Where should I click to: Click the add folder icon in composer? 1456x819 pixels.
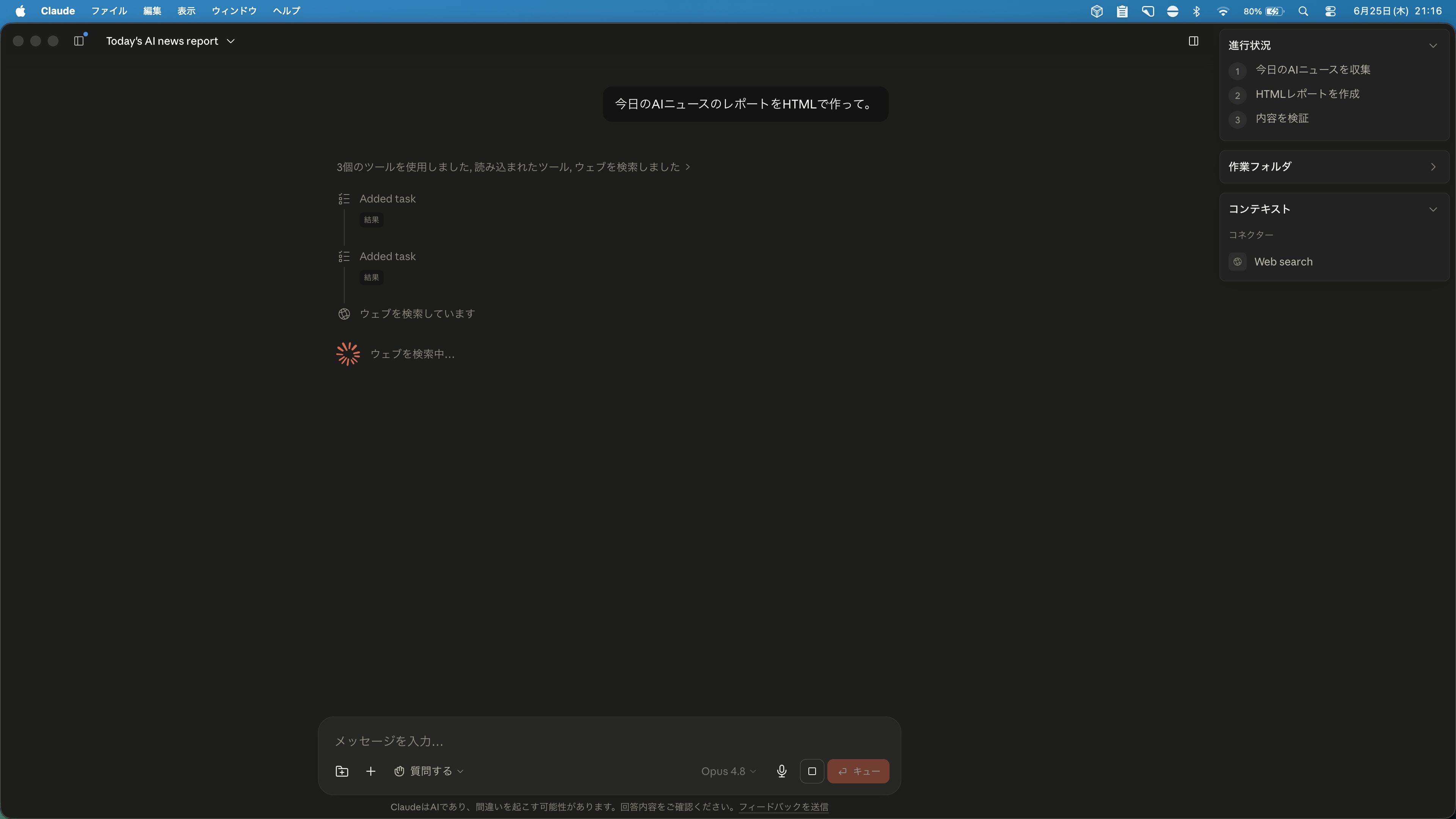342,772
